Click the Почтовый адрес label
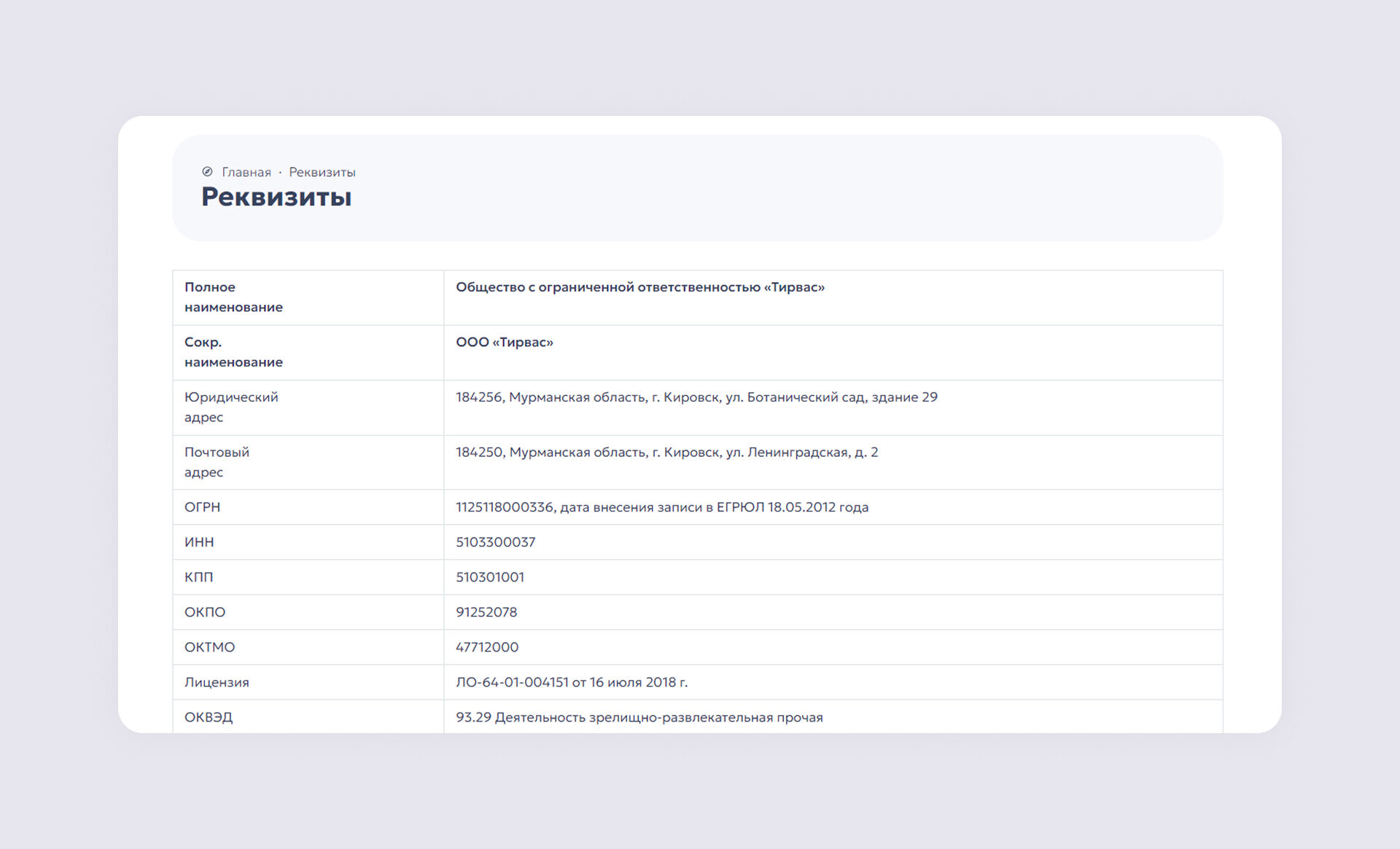The height and width of the screenshot is (849, 1400). [x=217, y=462]
